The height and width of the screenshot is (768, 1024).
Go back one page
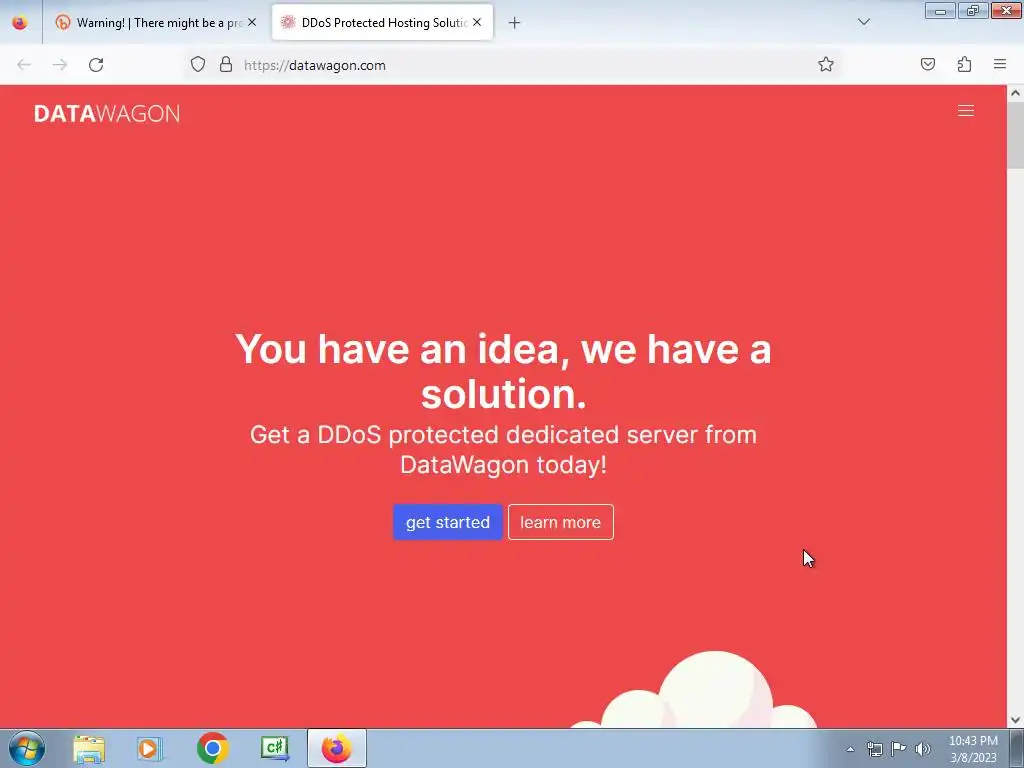tap(24, 65)
